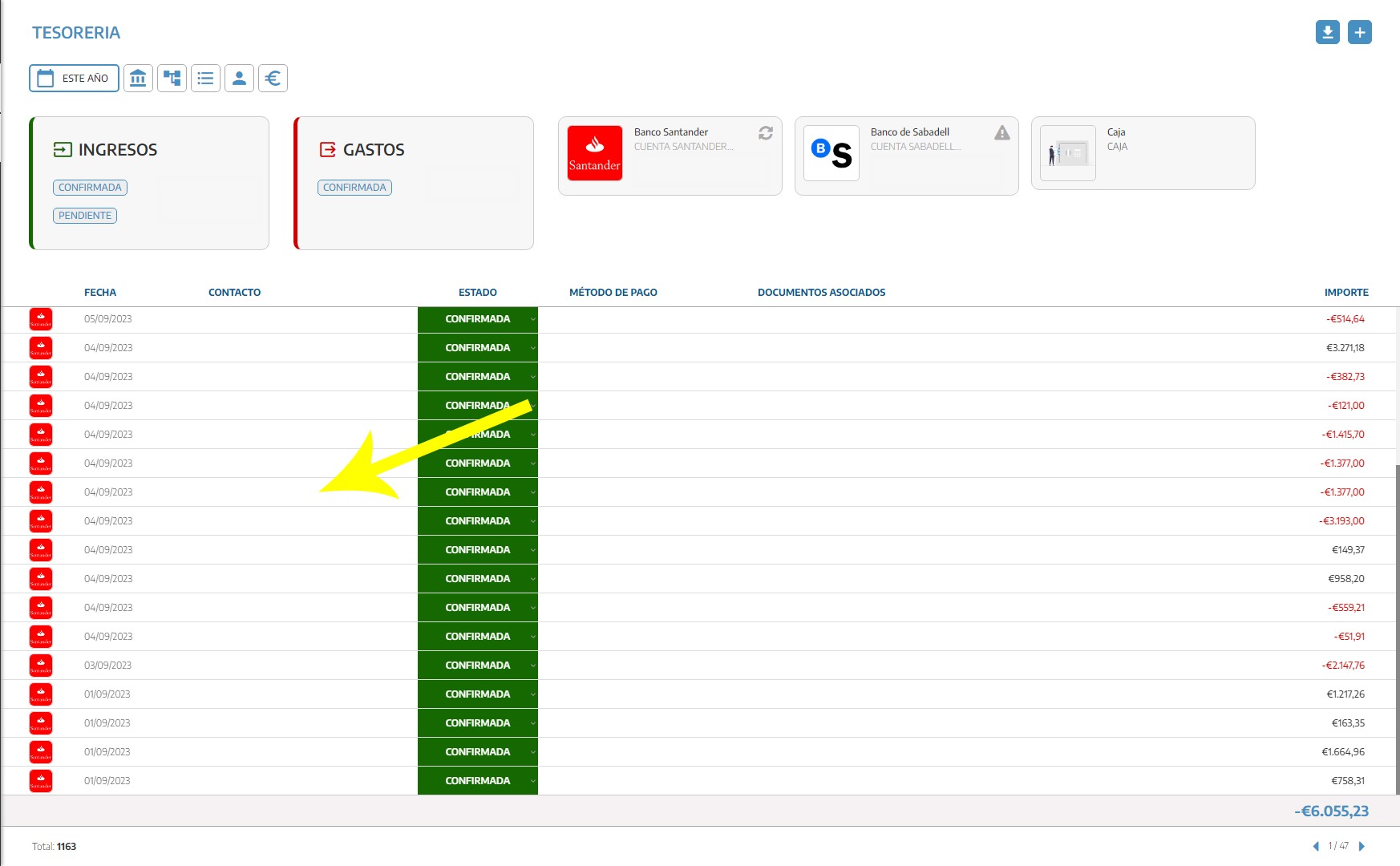
Task: Go to the next page arrow
Action: (1362, 846)
